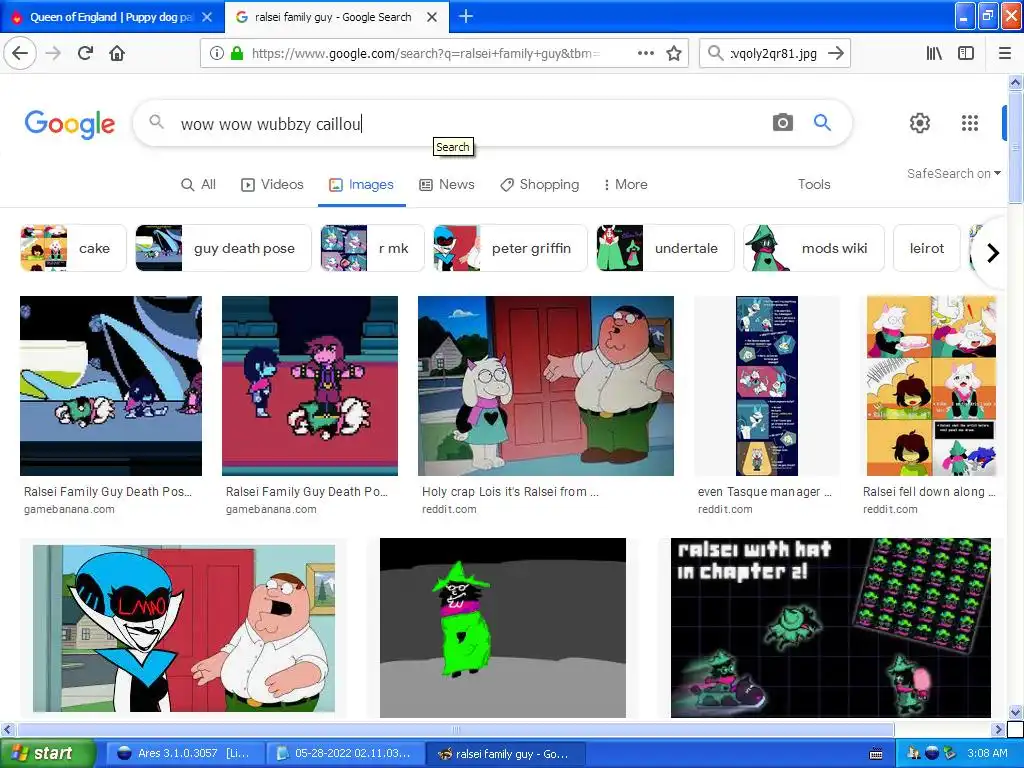The height and width of the screenshot is (768, 1024).
Task: Open green Ralsei drawing on gray thumbnail
Action: 503,628
